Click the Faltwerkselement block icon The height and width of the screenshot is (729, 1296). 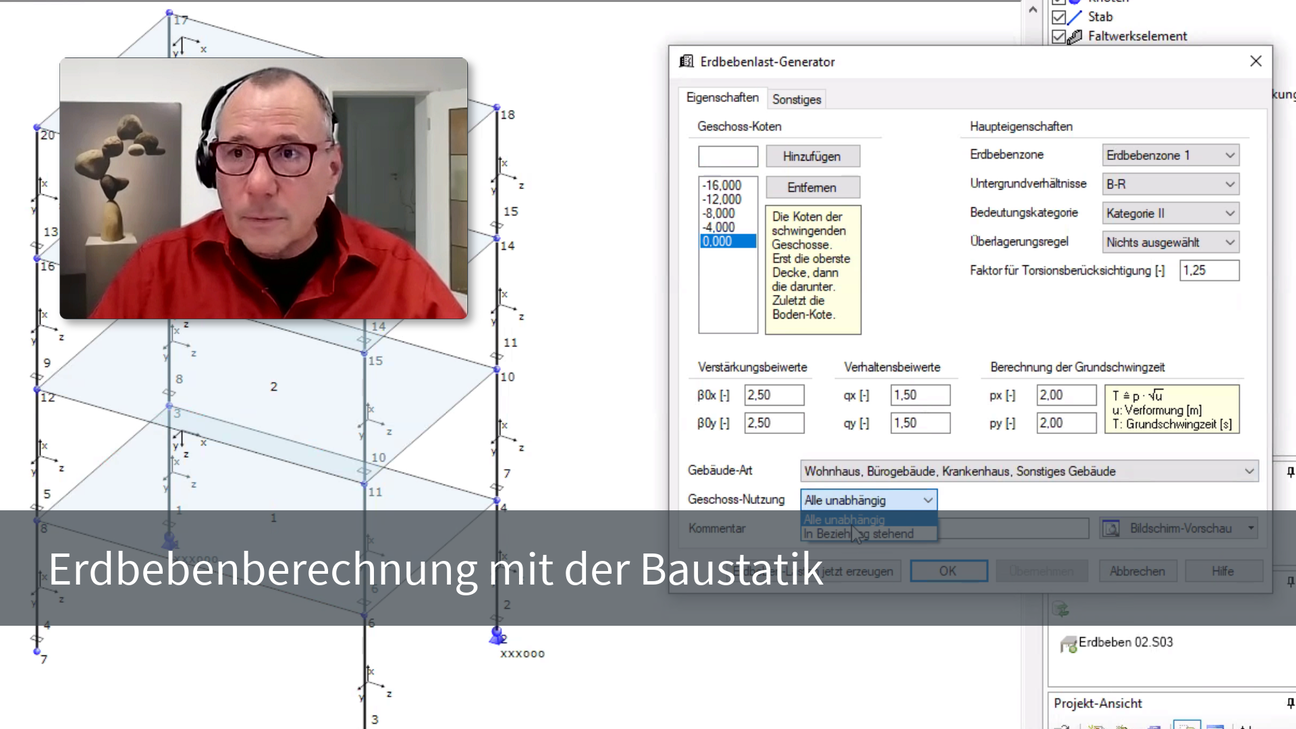click(1075, 37)
